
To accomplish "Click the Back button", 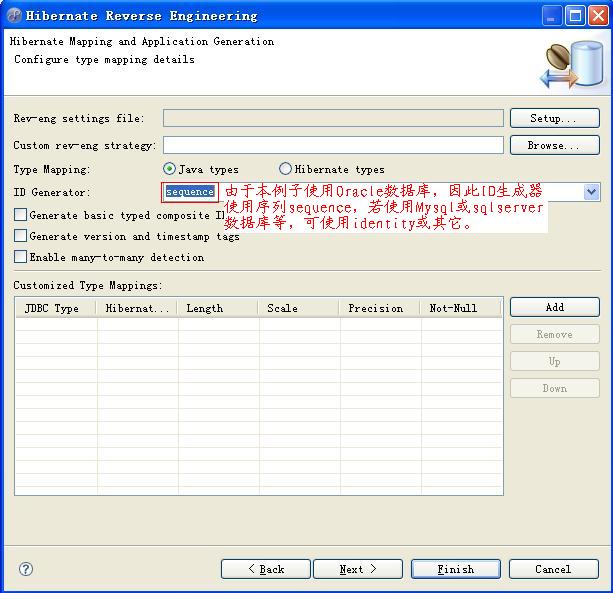I will tap(266, 569).
